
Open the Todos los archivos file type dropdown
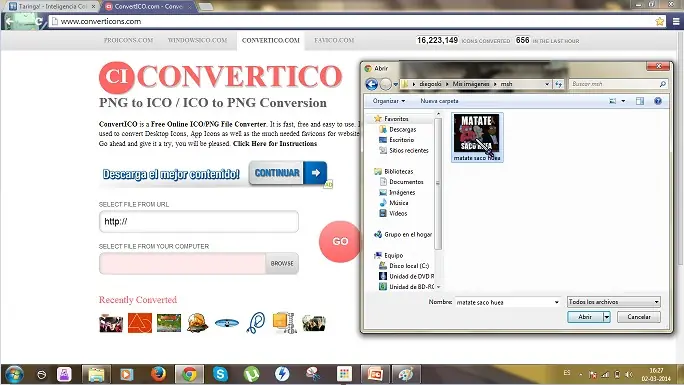[x=614, y=302]
